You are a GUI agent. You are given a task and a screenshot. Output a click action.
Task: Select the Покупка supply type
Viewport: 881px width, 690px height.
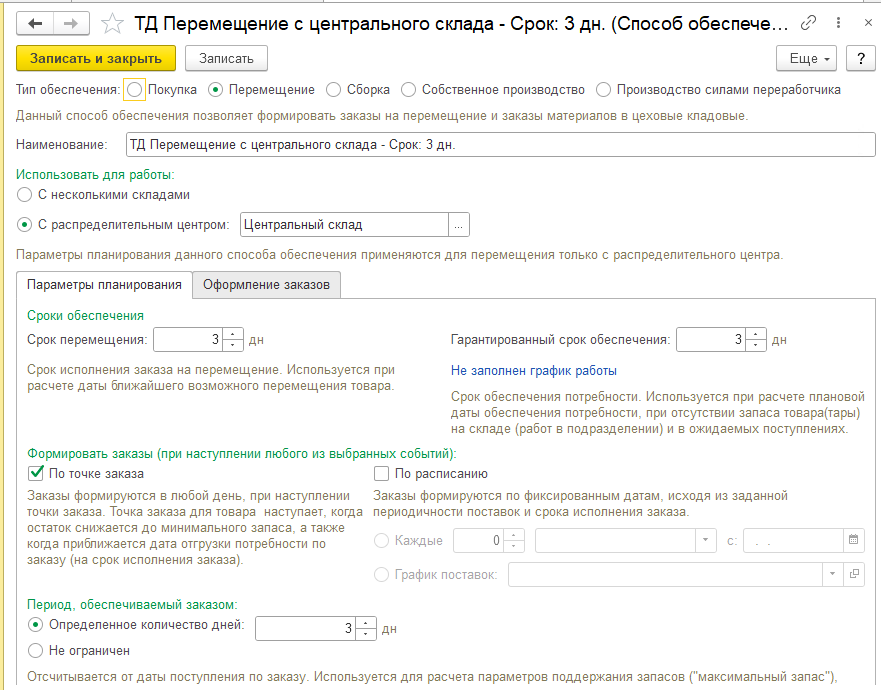point(135,90)
